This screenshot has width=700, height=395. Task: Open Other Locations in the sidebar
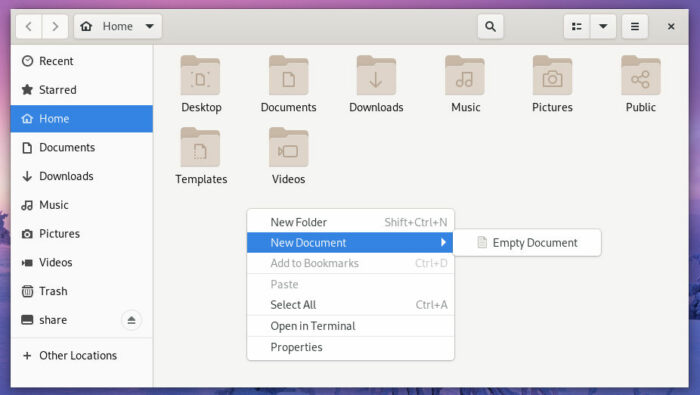coord(82,355)
